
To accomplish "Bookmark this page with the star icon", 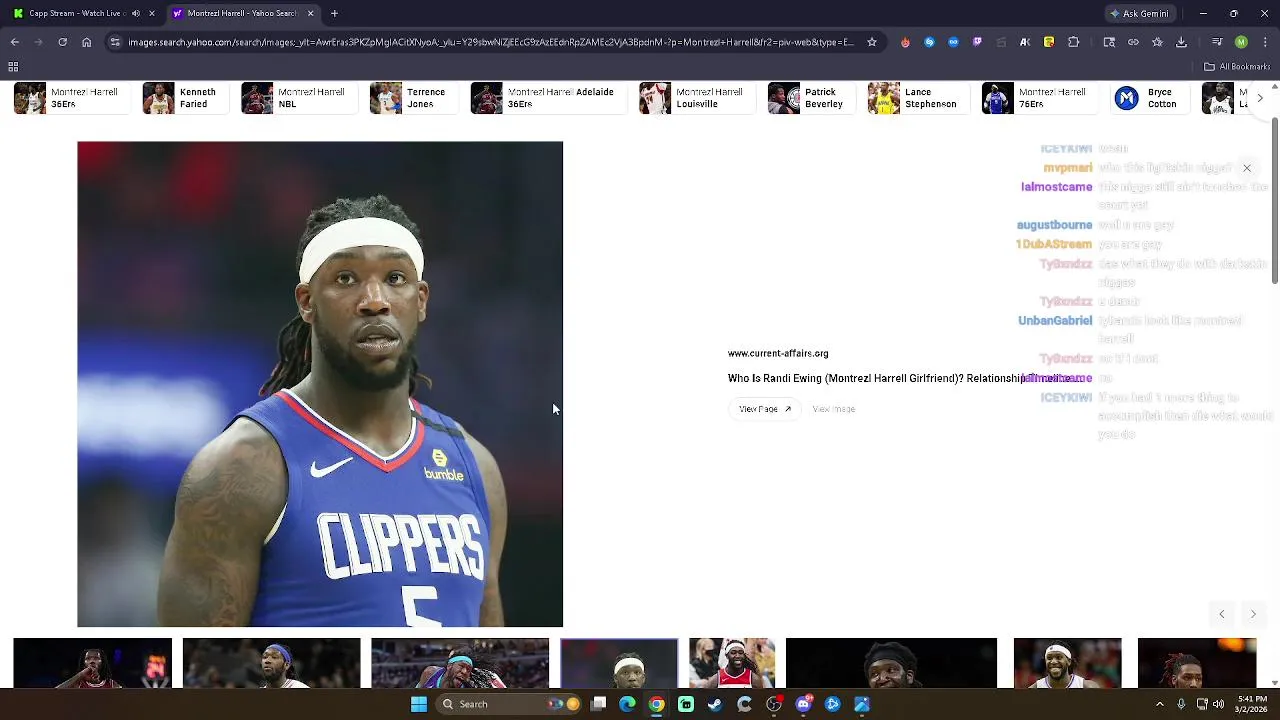I will click(x=872, y=42).
